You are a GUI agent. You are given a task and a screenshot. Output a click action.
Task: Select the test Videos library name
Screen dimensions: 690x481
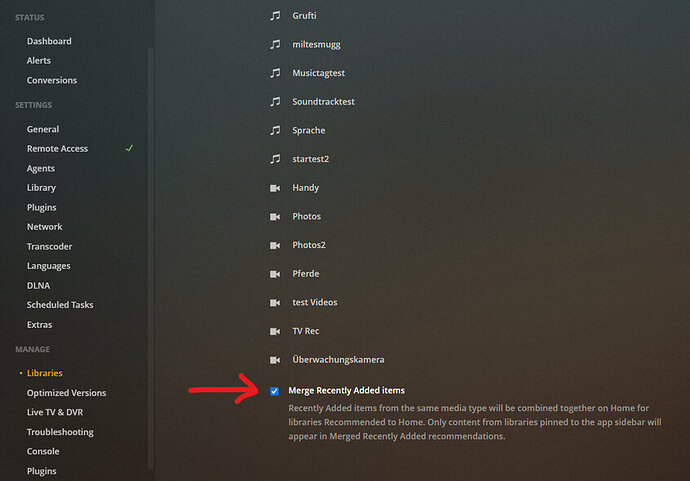pyautogui.click(x=315, y=303)
